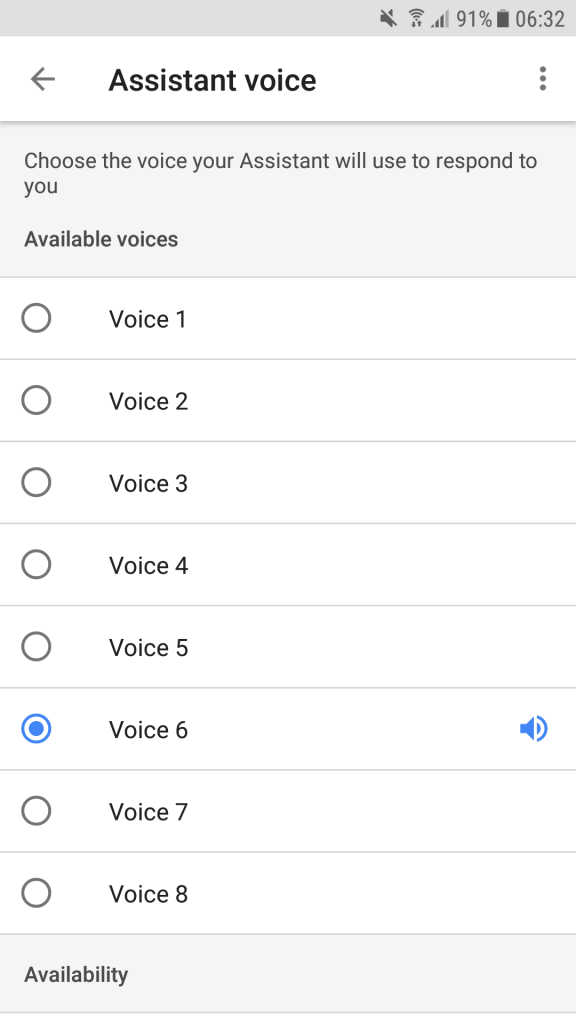Tap the battery icon in status bar
Viewport: 576px width, 1024px height.
click(x=502, y=18)
